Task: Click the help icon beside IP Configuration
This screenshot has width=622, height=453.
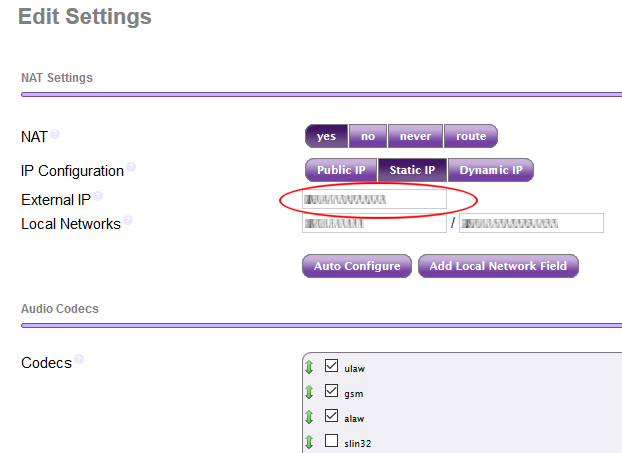Action: pos(131,168)
